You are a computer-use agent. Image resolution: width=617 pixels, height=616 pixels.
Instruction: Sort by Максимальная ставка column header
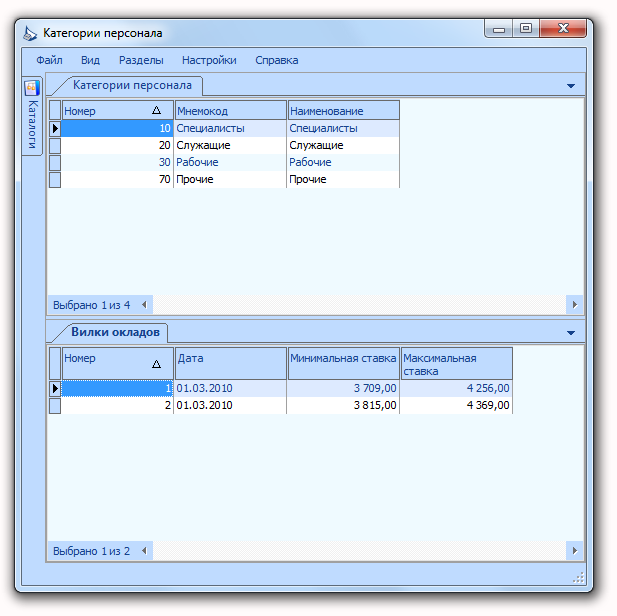click(x=456, y=364)
